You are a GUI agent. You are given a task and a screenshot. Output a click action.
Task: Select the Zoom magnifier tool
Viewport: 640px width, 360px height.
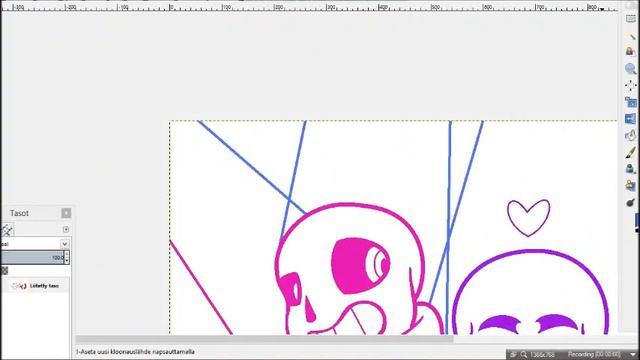(x=631, y=69)
